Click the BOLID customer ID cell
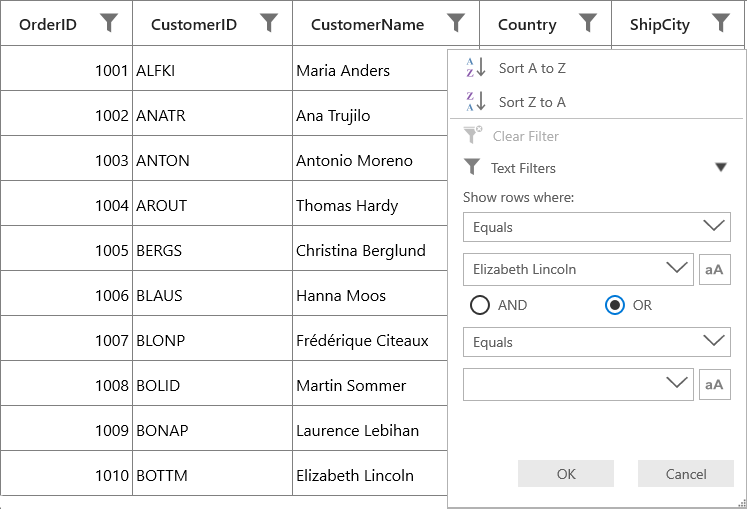 (x=212, y=383)
